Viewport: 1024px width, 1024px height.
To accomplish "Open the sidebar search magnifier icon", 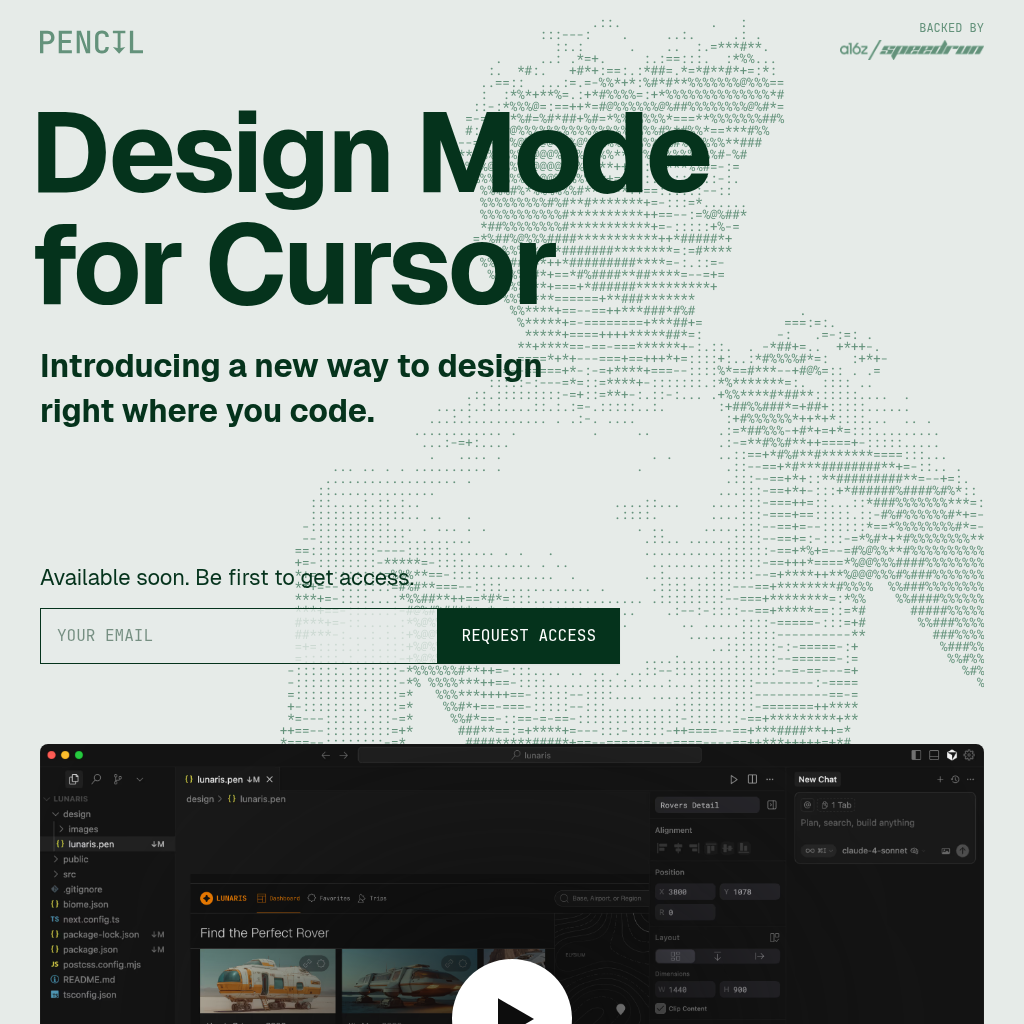I will pos(97,779).
